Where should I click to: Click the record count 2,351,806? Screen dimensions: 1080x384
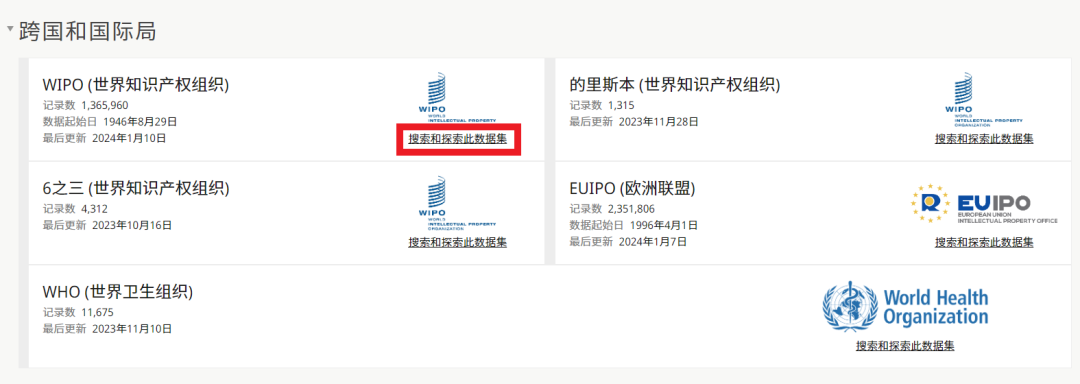tap(632, 209)
